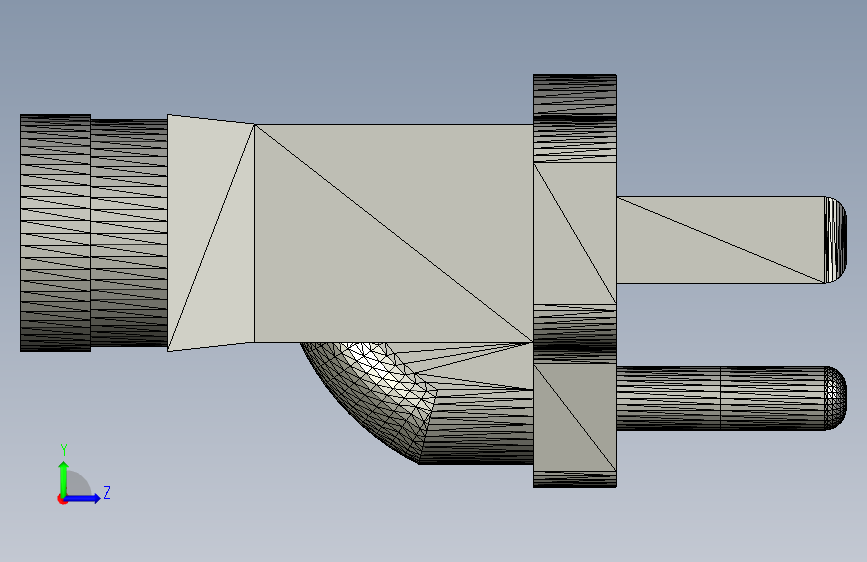The height and width of the screenshot is (562, 867).
Task: Click the green Y axis arrow
Action: (x=64, y=478)
